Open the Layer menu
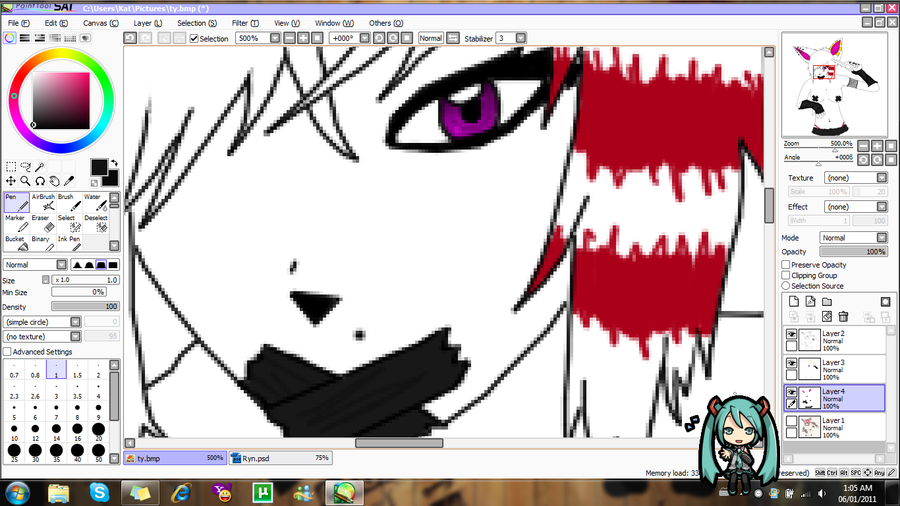This screenshot has height=506, width=900. [148, 23]
